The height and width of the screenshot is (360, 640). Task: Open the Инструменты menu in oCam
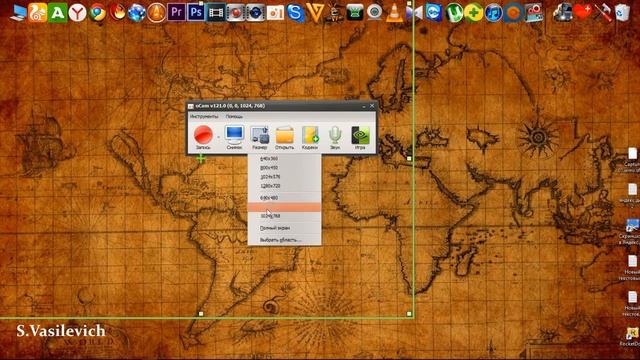click(204, 116)
